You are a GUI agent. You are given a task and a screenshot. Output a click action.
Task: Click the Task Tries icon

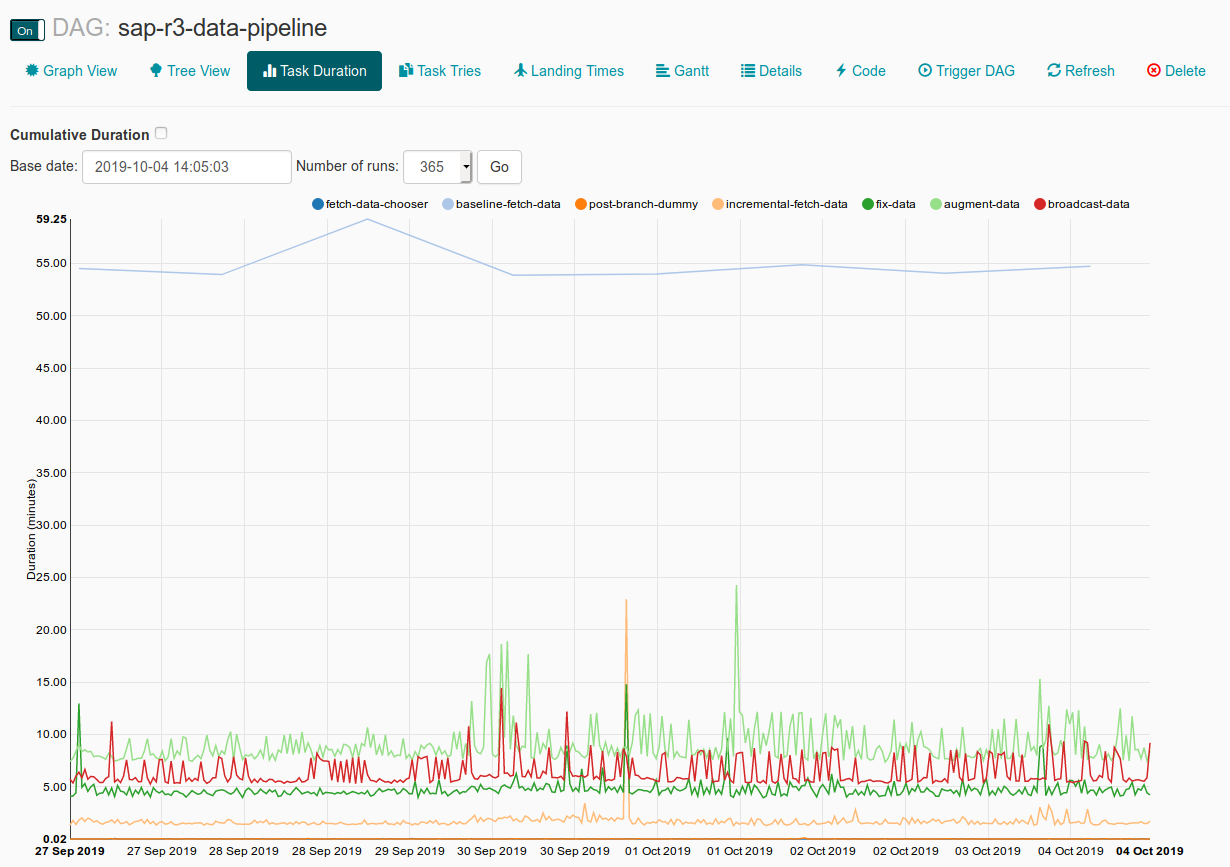pos(406,71)
